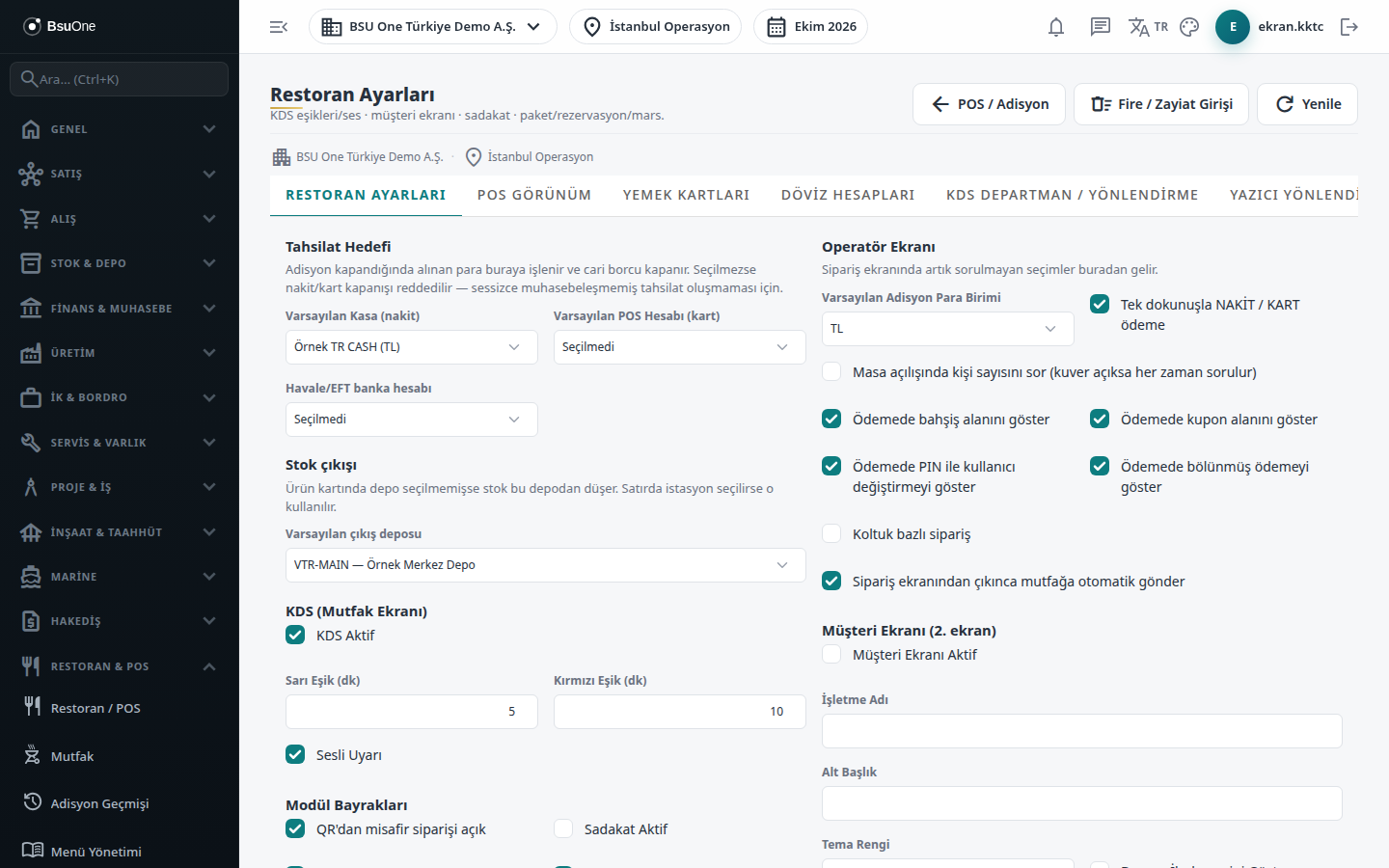Click the BsuOne logo

60,26
